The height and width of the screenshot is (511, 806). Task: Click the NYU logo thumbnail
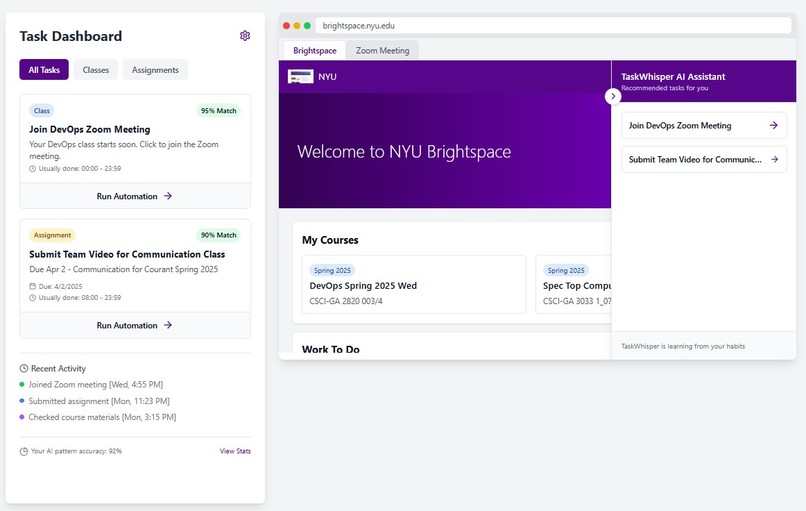coord(301,77)
